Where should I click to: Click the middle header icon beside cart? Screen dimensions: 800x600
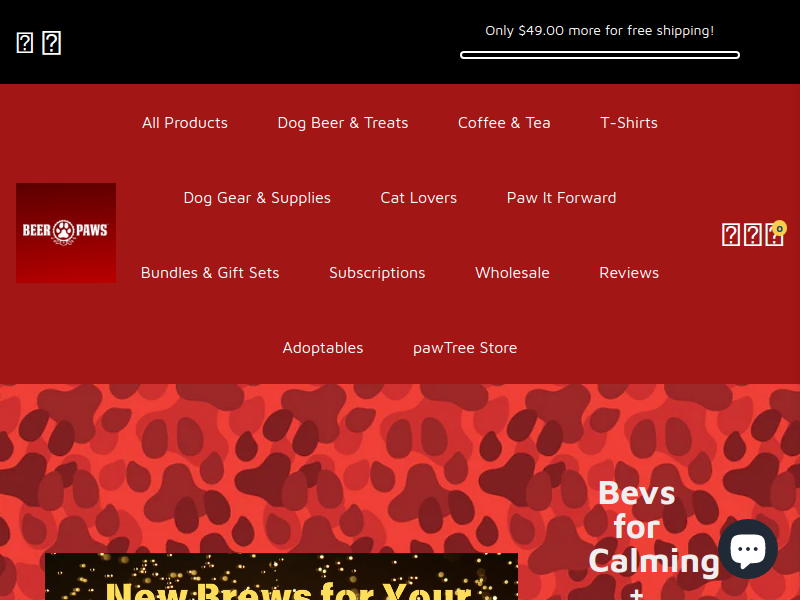click(753, 235)
